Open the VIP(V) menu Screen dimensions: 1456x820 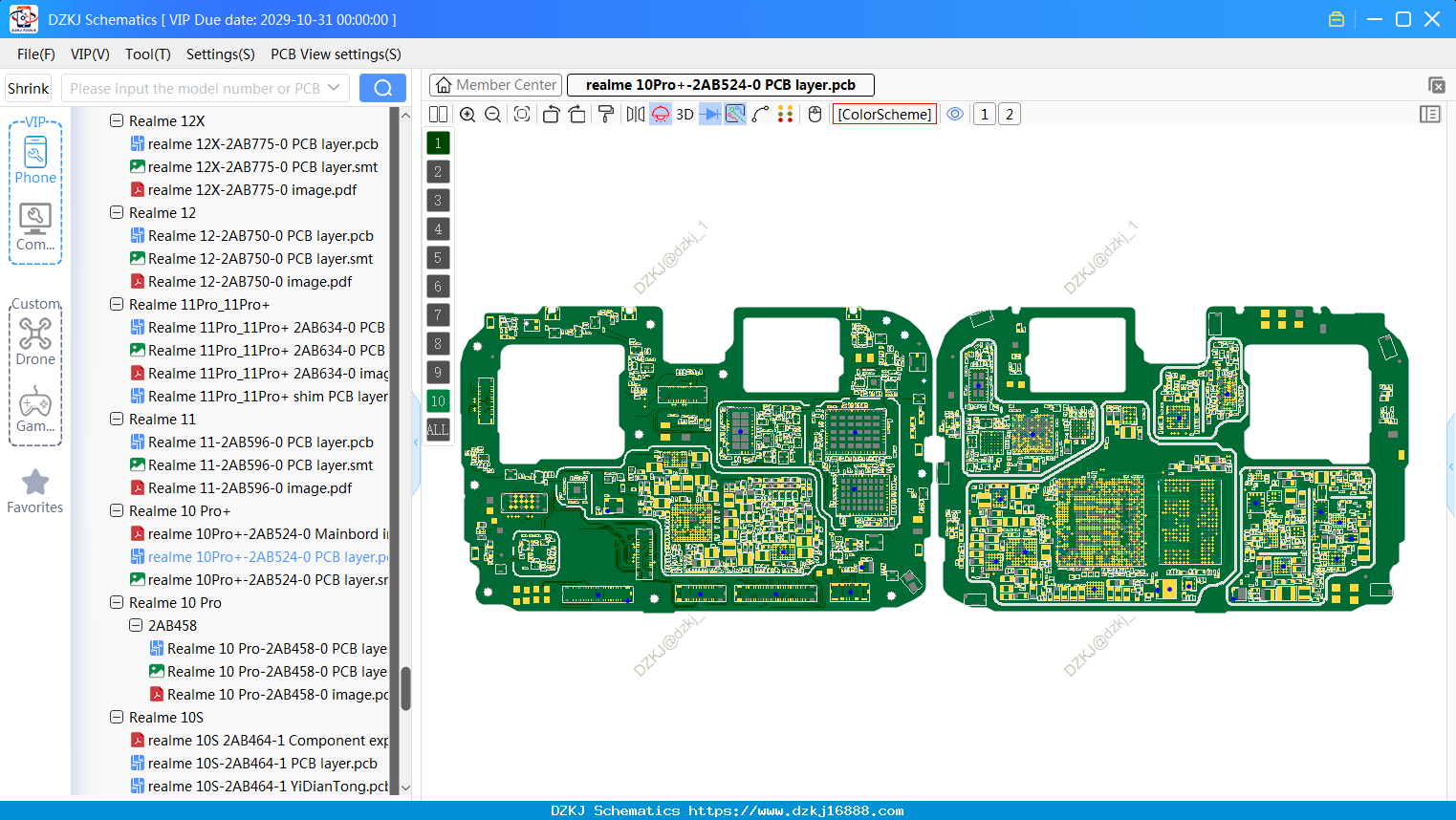click(90, 54)
